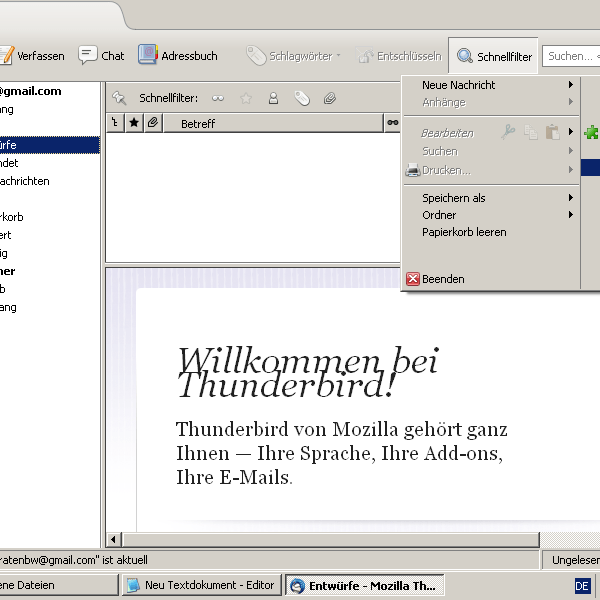Click the DE language indicator in tray
The image size is (600, 600).
tap(582, 586)
